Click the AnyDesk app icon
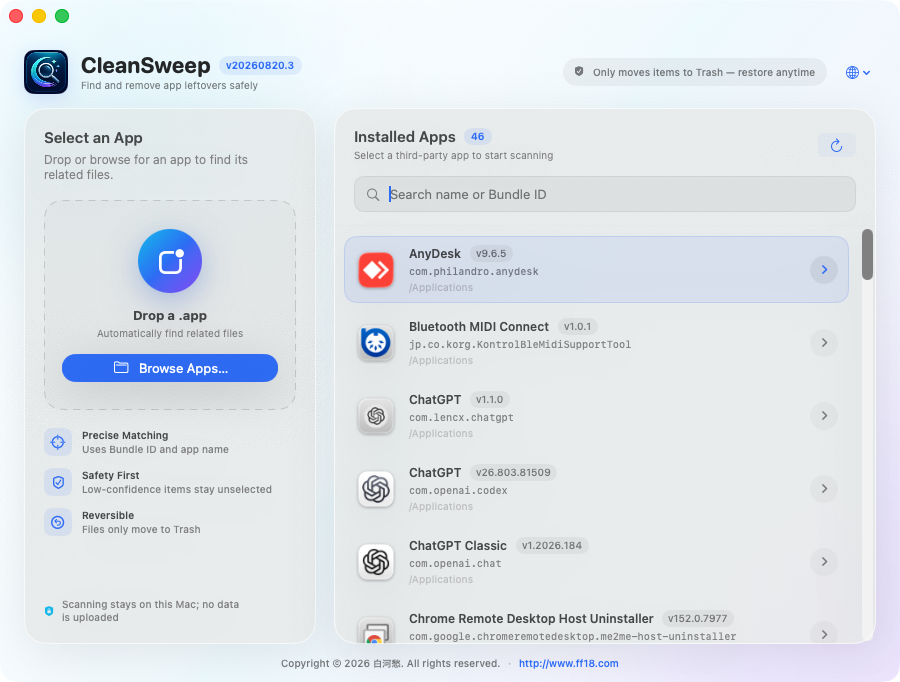This screenshot has height=682, width=900. (x=376, y=269)
